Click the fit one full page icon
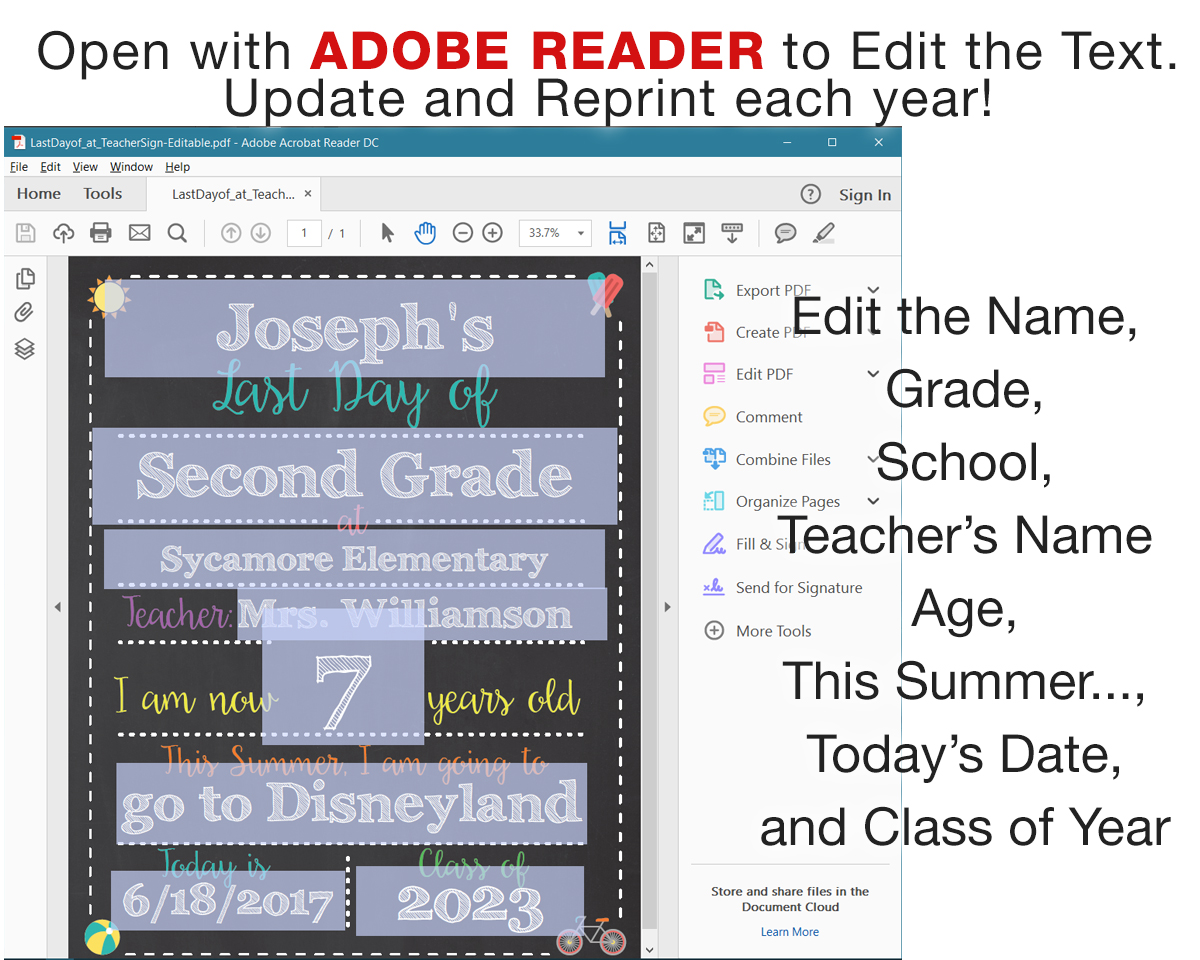Image resolution: width=1200 pixels, height=960 pixels. click(656, 233)
